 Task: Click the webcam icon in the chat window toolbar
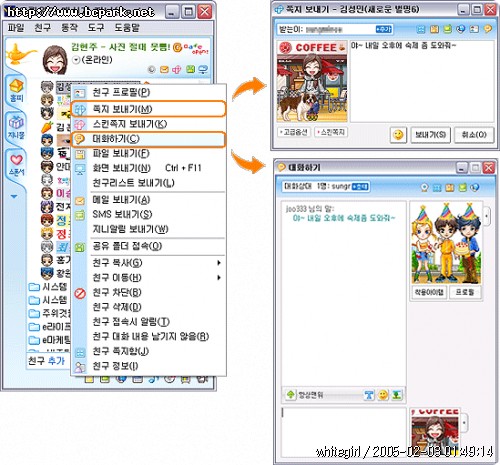coord(424,188)
